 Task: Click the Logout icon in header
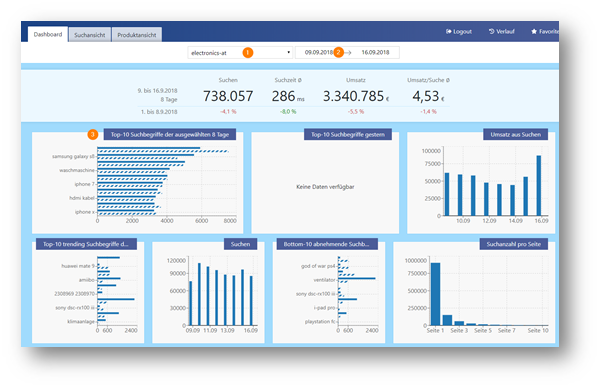(448, 31)
